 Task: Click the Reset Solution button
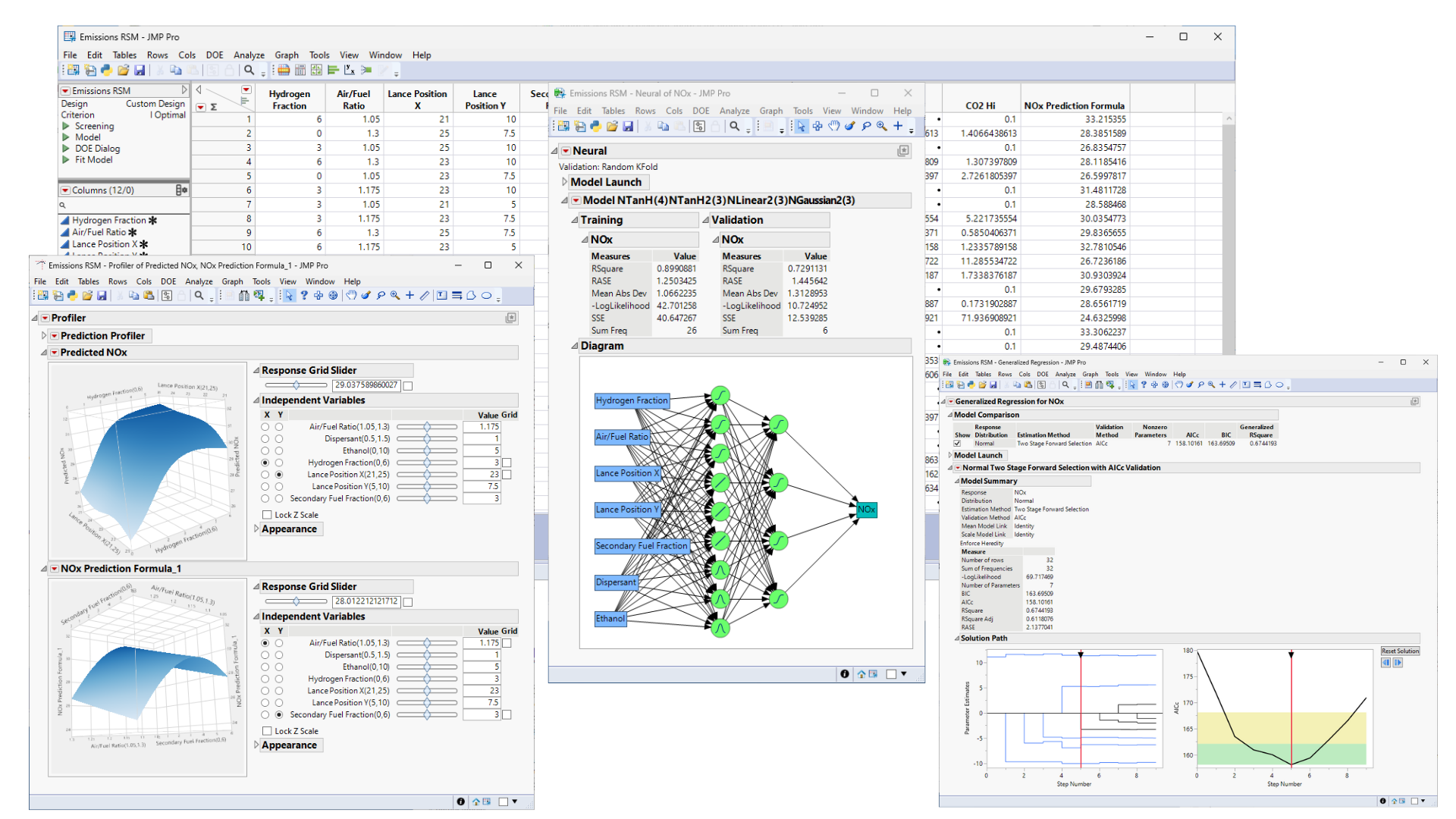click(x=1400, y=651)
